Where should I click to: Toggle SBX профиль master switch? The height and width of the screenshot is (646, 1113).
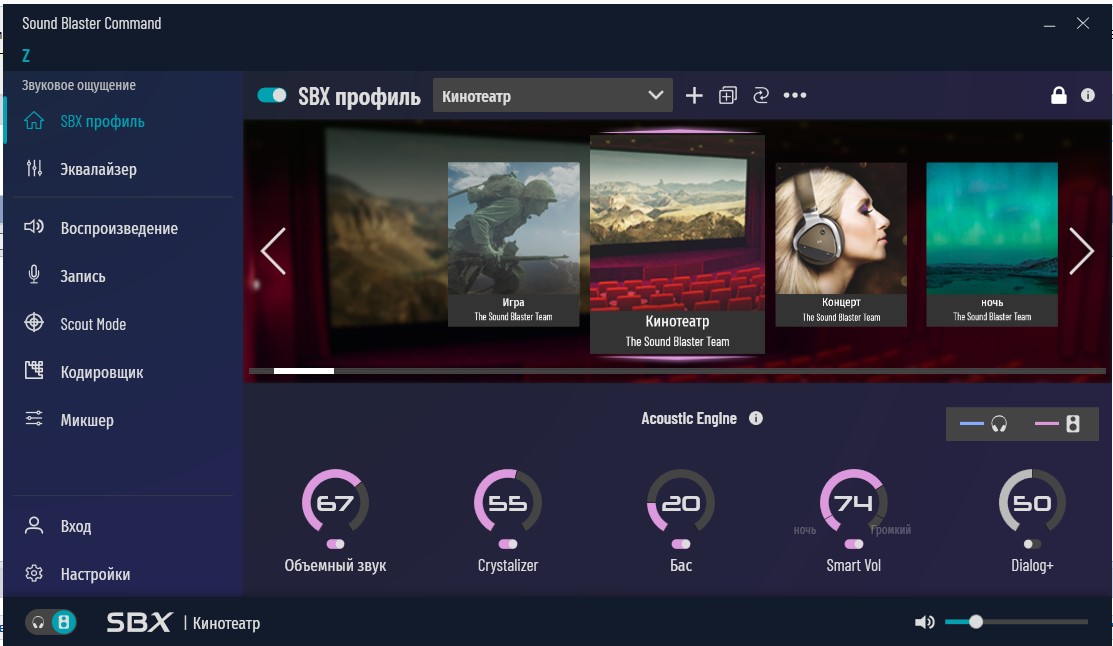(x=272, y=95)
